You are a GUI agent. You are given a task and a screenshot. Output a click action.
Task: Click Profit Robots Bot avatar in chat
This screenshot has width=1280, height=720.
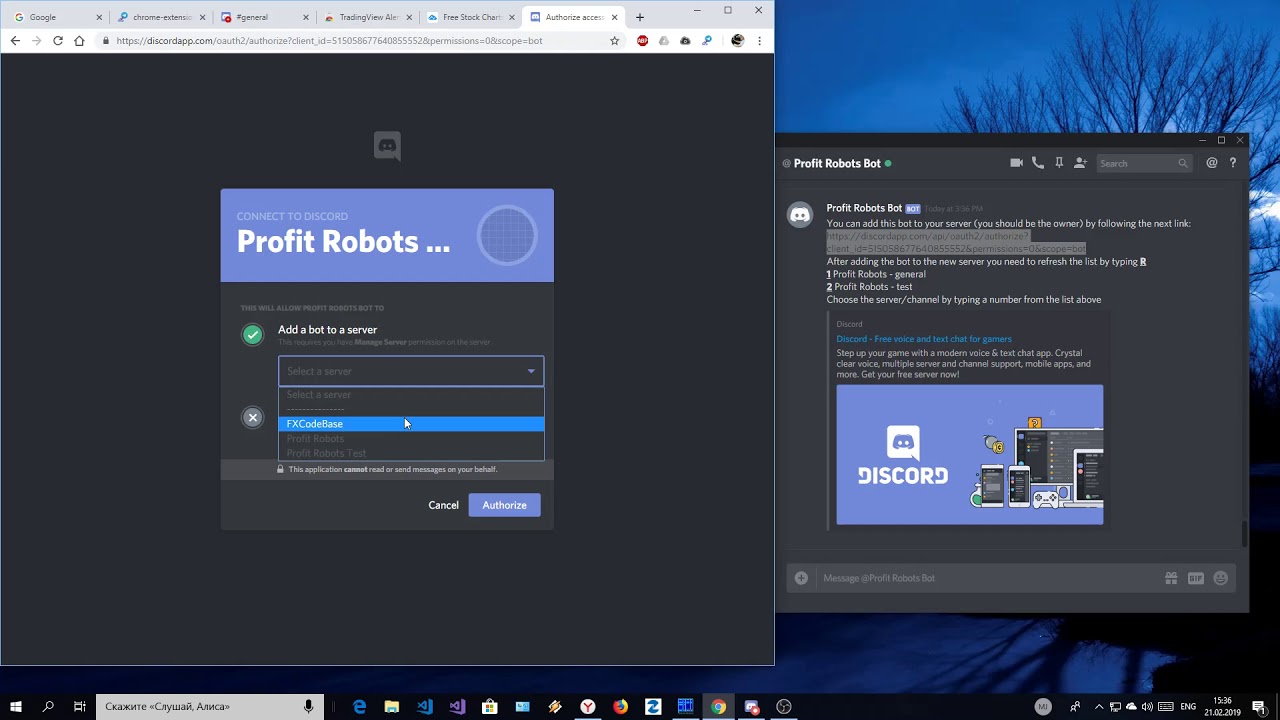[x=800, y=215]
